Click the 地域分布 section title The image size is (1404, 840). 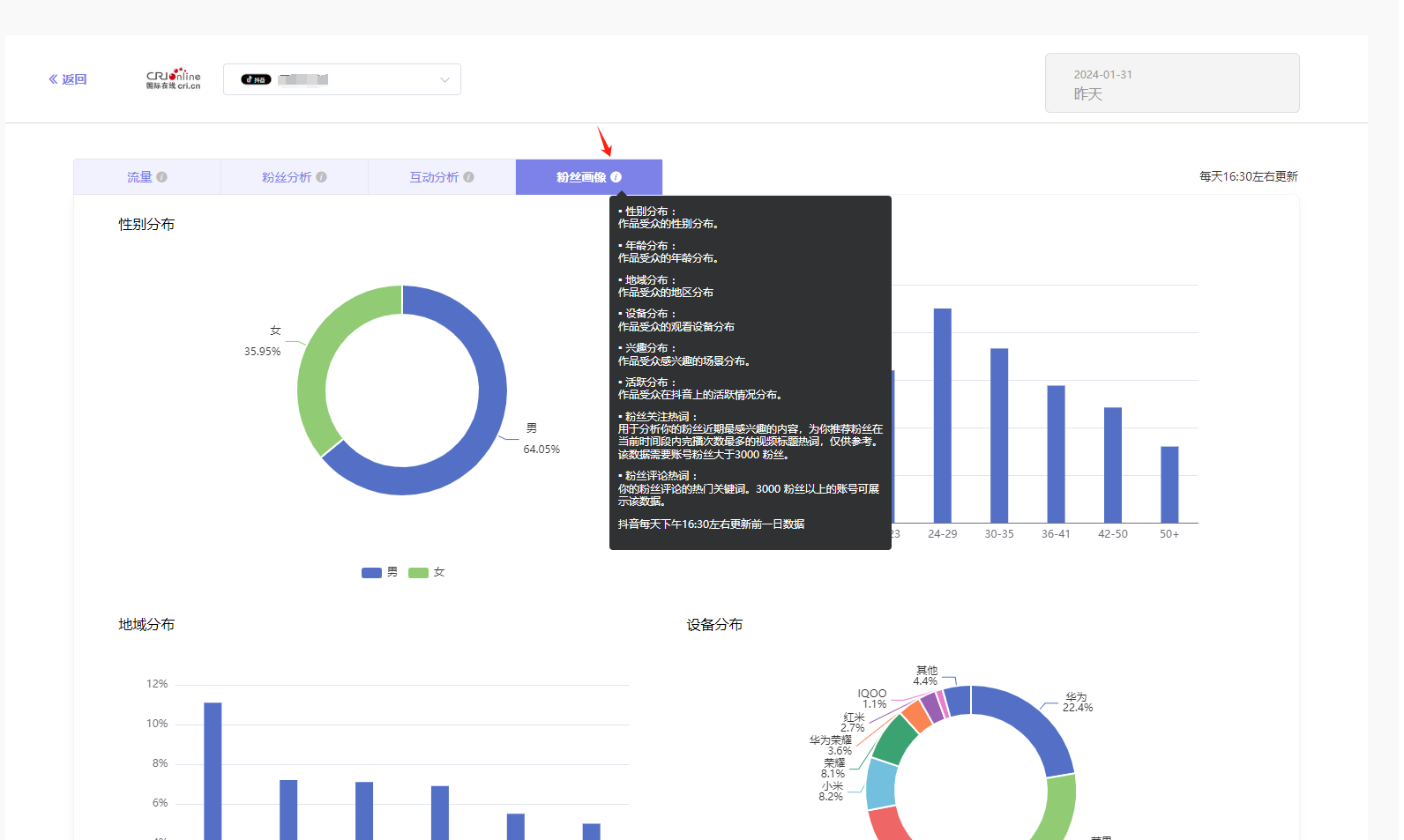coord(146,625)
